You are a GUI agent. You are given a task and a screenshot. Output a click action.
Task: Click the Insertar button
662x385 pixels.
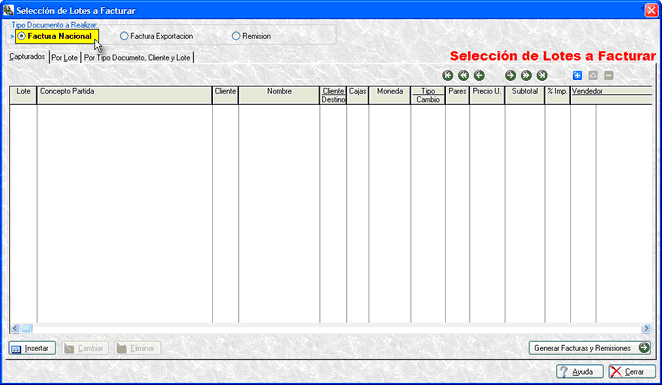pos(32,348)
